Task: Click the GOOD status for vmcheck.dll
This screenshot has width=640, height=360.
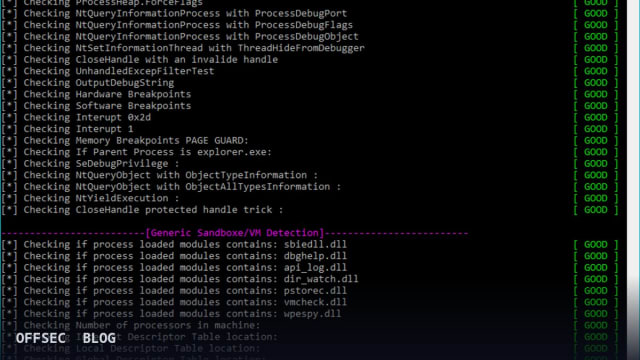Action: [x=596, y=302]
